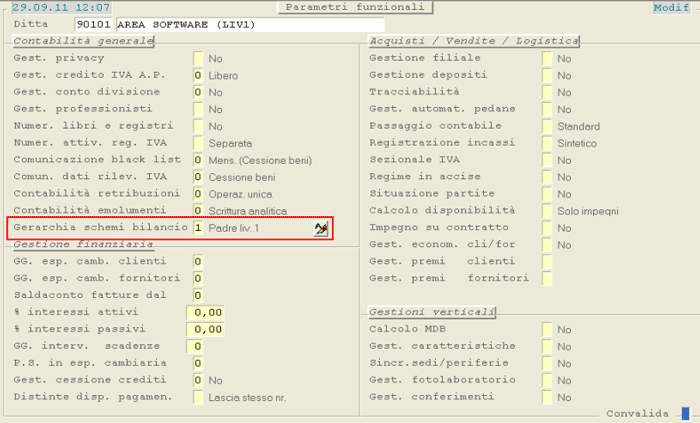
Task: Click the % interessi attivi input field
Action: click(207, 313)
